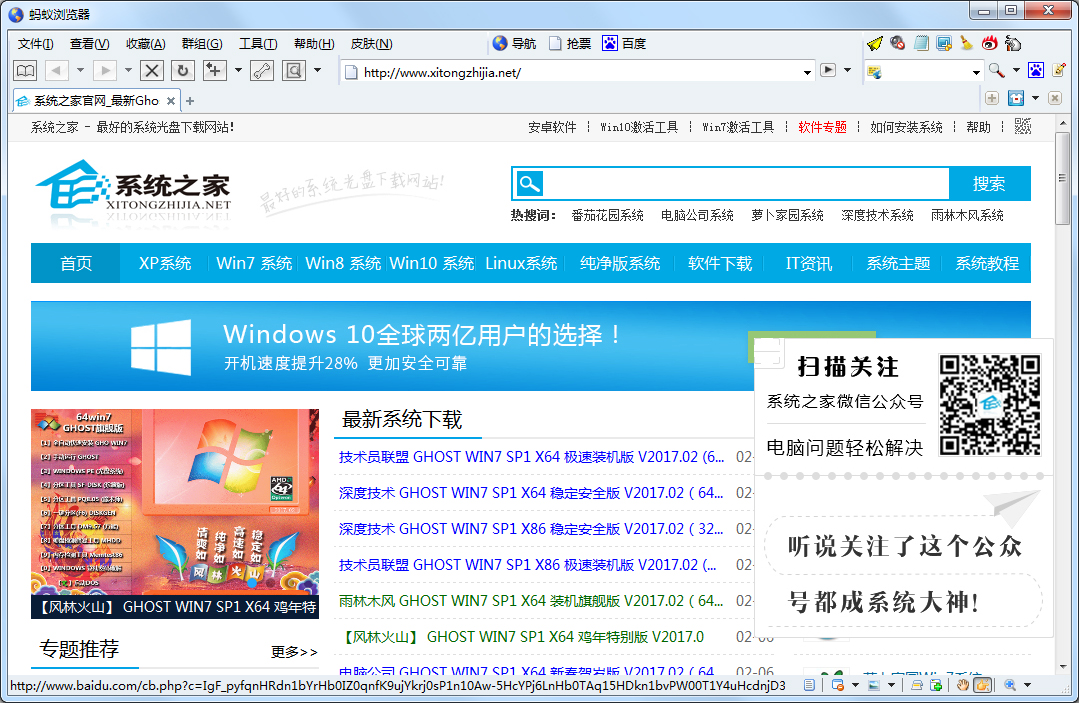
Task: Click the skin t-shirt icon
Action: pyautogui.click(x=1016, y=98)
